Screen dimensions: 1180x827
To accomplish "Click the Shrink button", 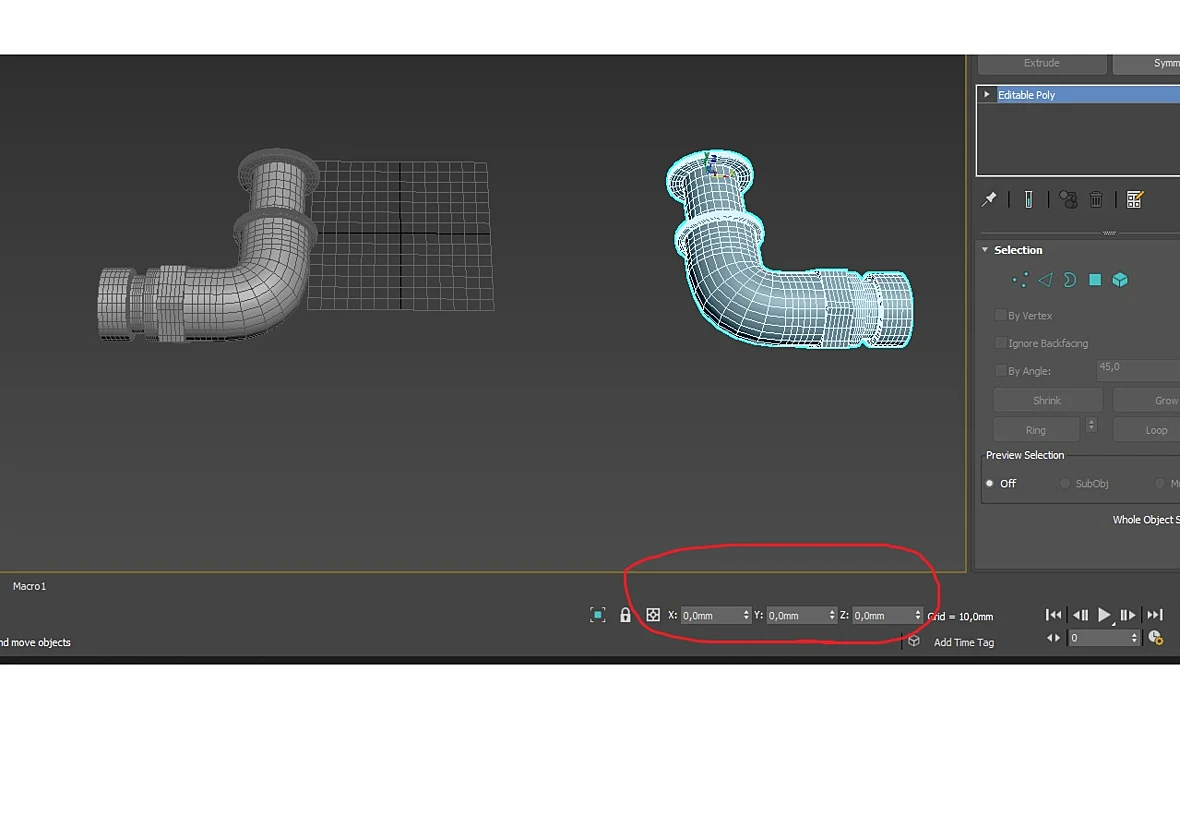I will click(x=1048, y=400).
